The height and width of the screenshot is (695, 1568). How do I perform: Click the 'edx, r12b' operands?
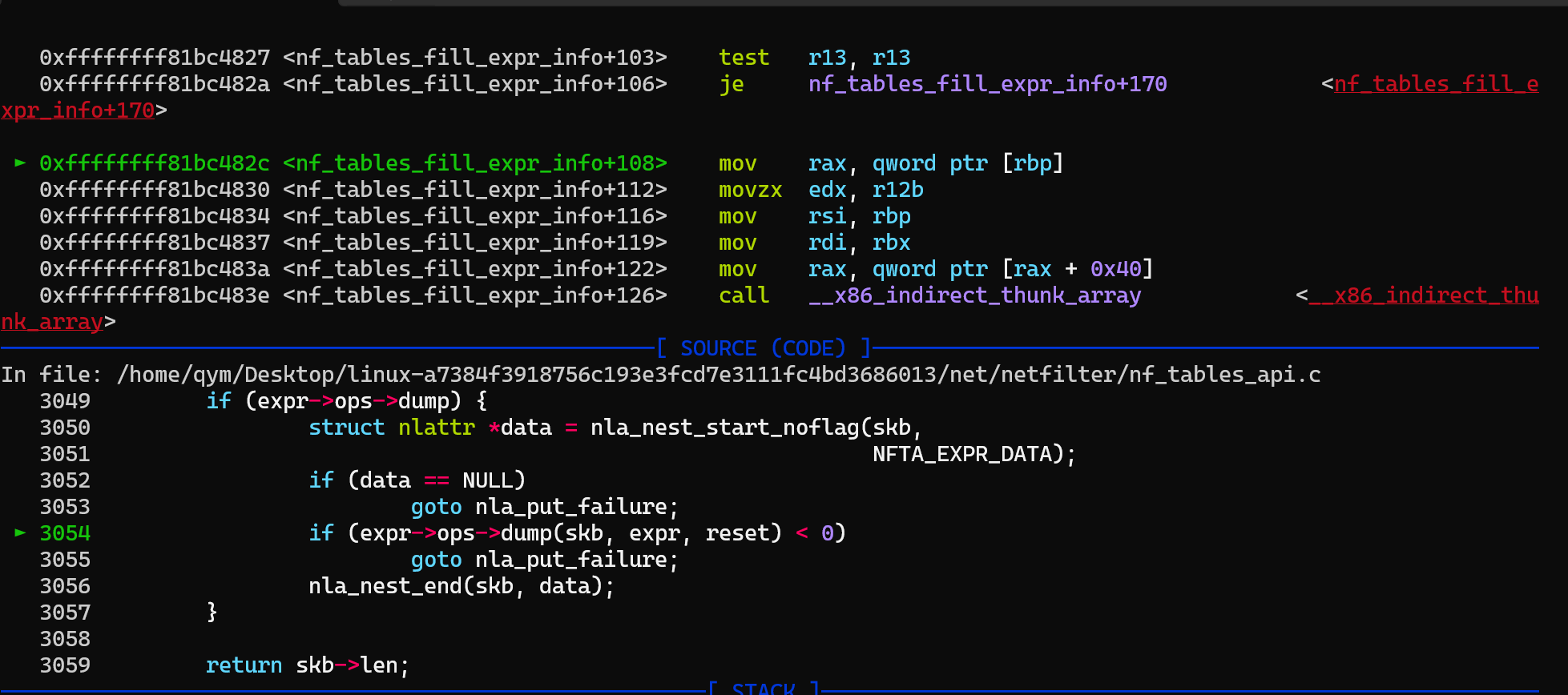pos(866,190)
